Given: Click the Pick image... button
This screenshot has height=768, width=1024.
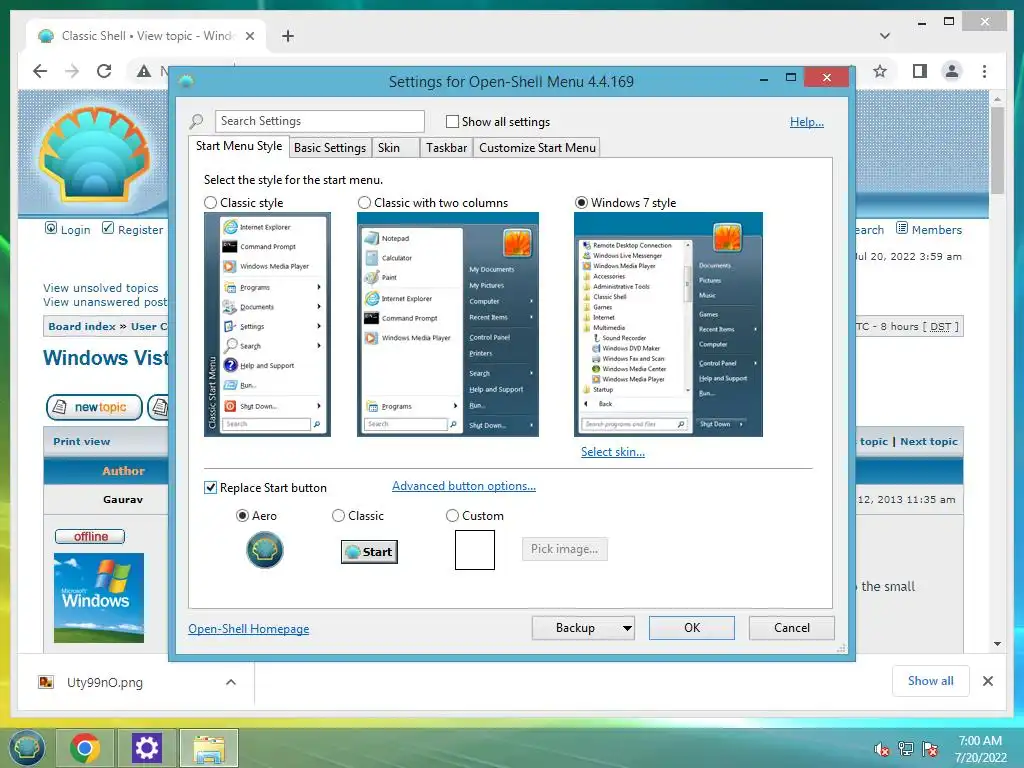Looking at the screenshot, I should point(564,549).
